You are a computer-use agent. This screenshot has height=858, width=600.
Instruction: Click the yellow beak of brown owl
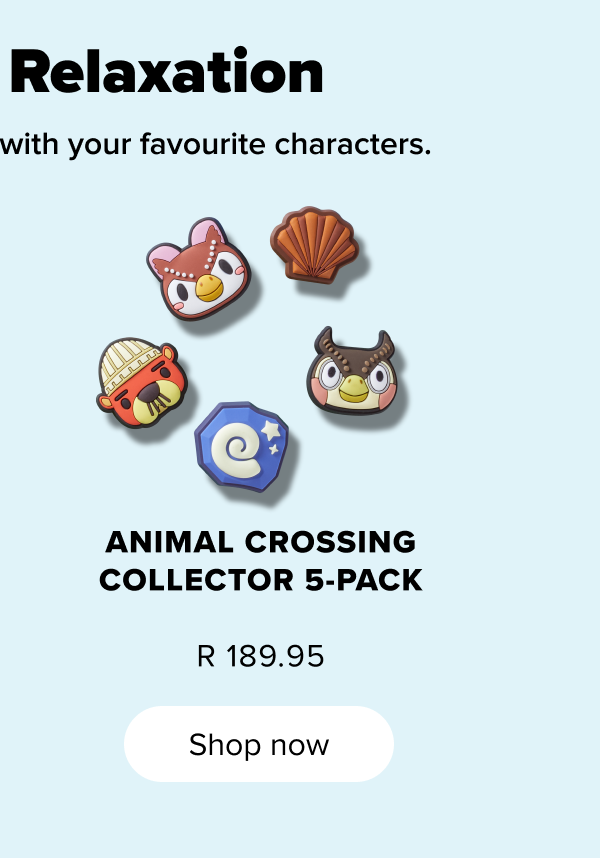pos(352,390)
